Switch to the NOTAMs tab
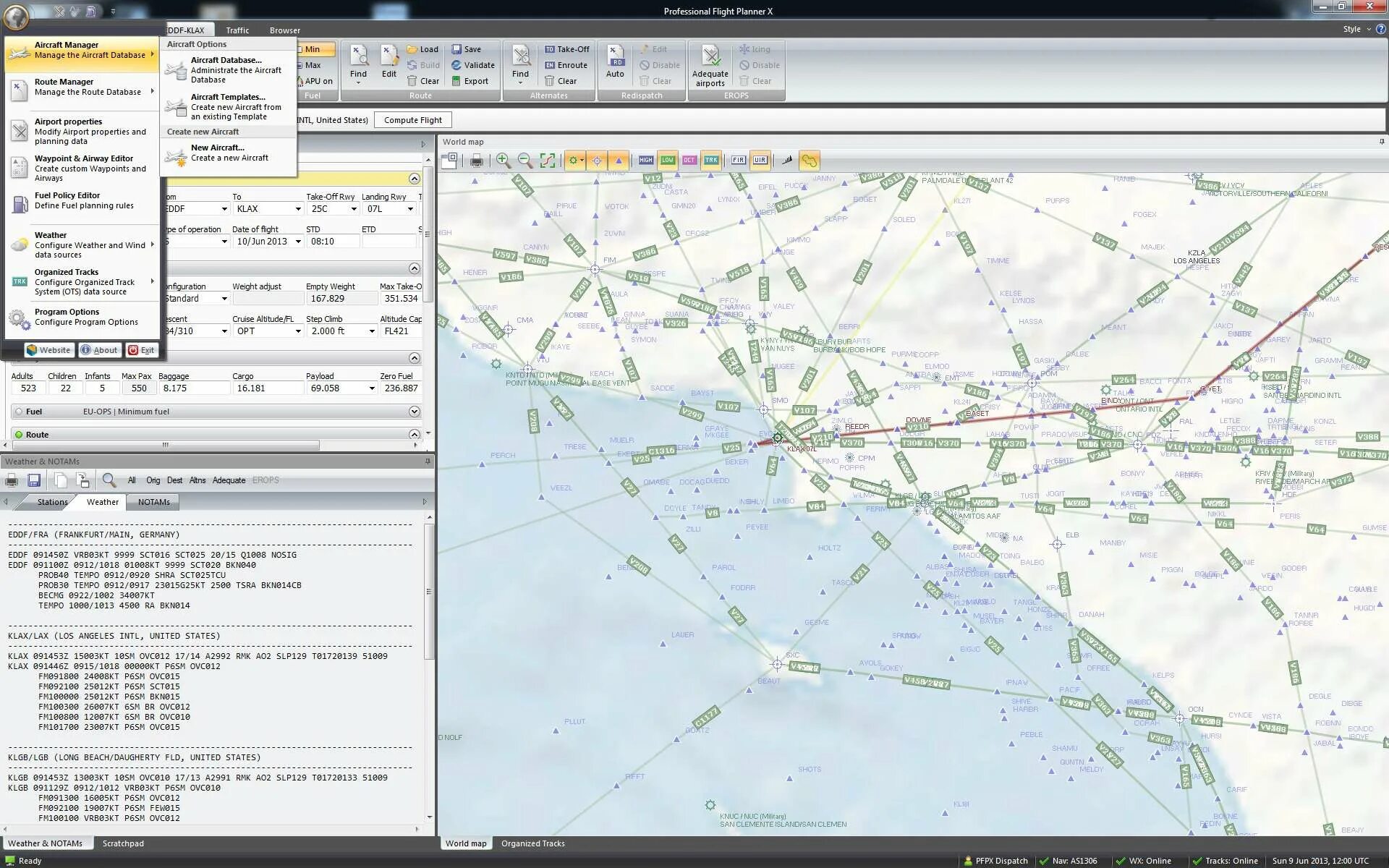Image resolution: width=1389 pixels, height=868 pixels. (153, 502)
